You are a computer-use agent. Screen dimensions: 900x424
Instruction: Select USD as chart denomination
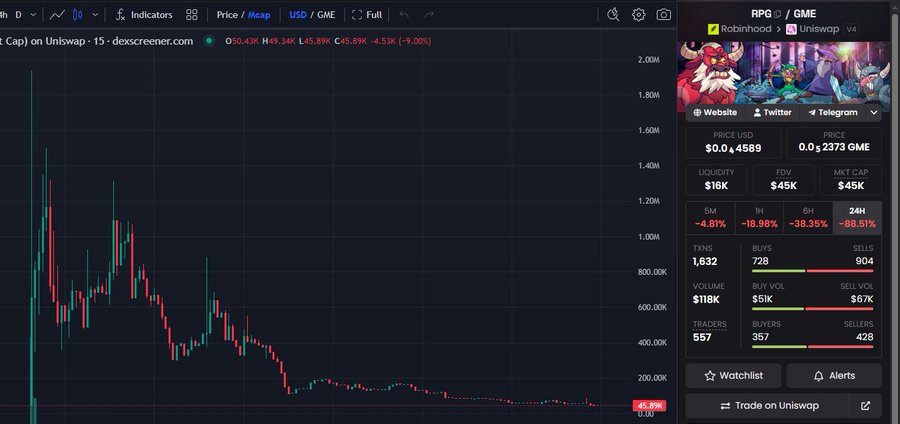tap(298, 15)
